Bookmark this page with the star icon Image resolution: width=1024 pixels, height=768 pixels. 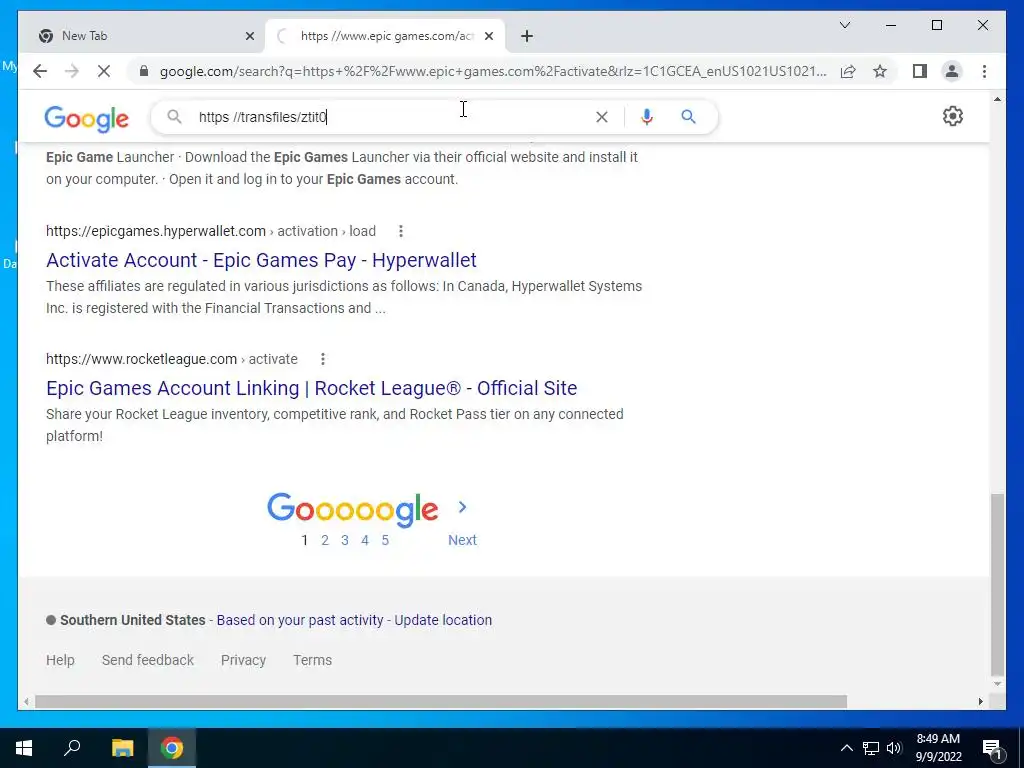point(880,71)
